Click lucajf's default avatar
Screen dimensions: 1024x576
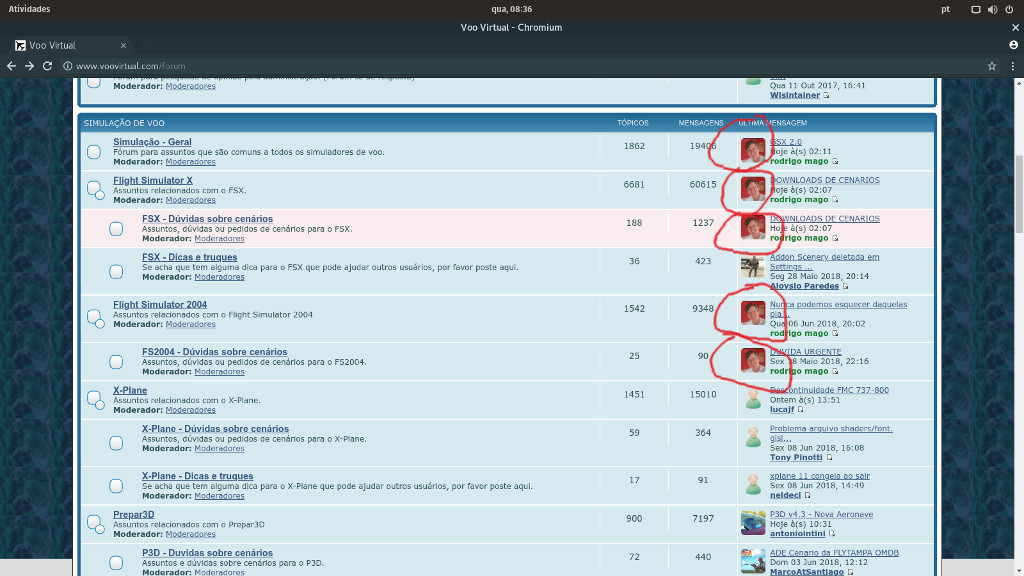[753, 399]
